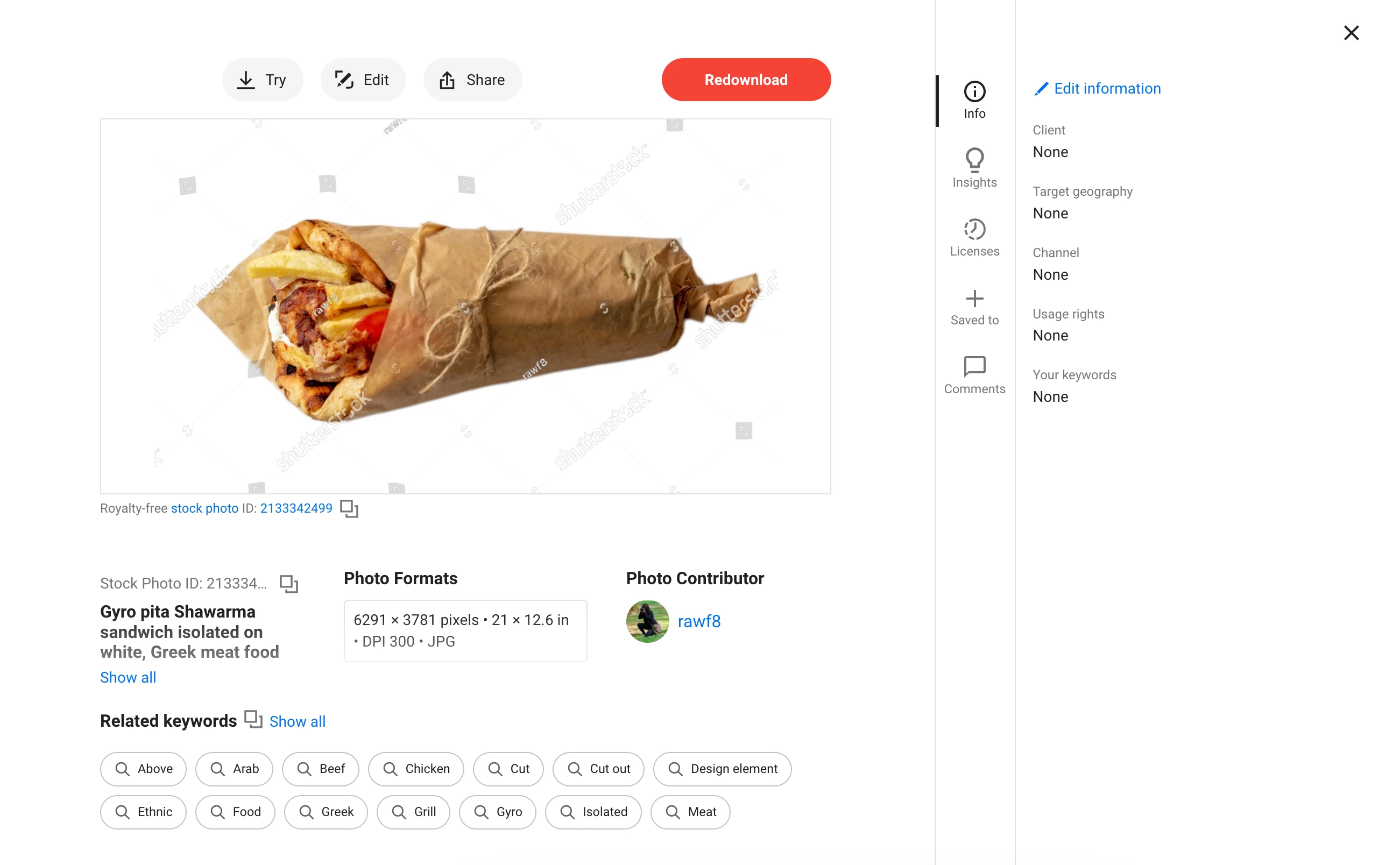Expand description with Show all
This screenshot has width=1400, height=865.
click(x=128, y=677)
